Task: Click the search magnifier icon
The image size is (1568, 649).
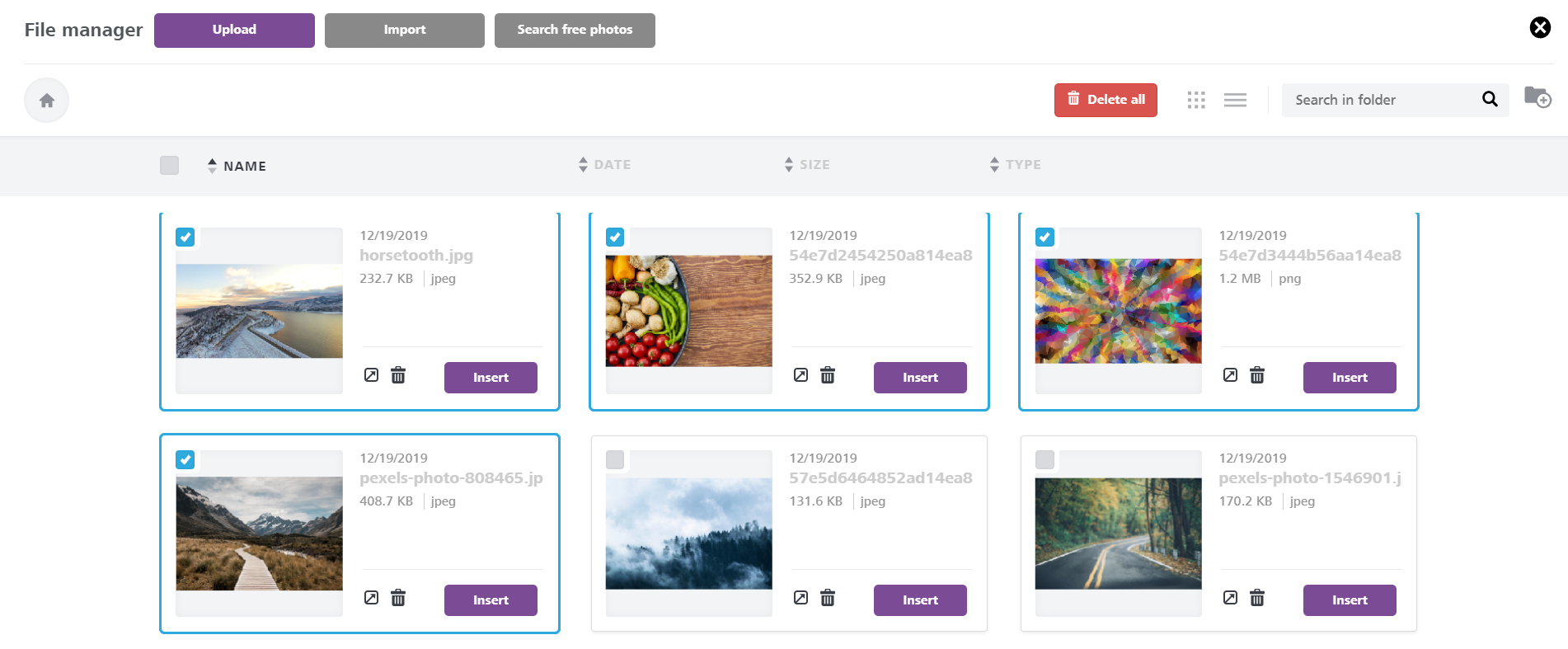Action: [1490, 99]
